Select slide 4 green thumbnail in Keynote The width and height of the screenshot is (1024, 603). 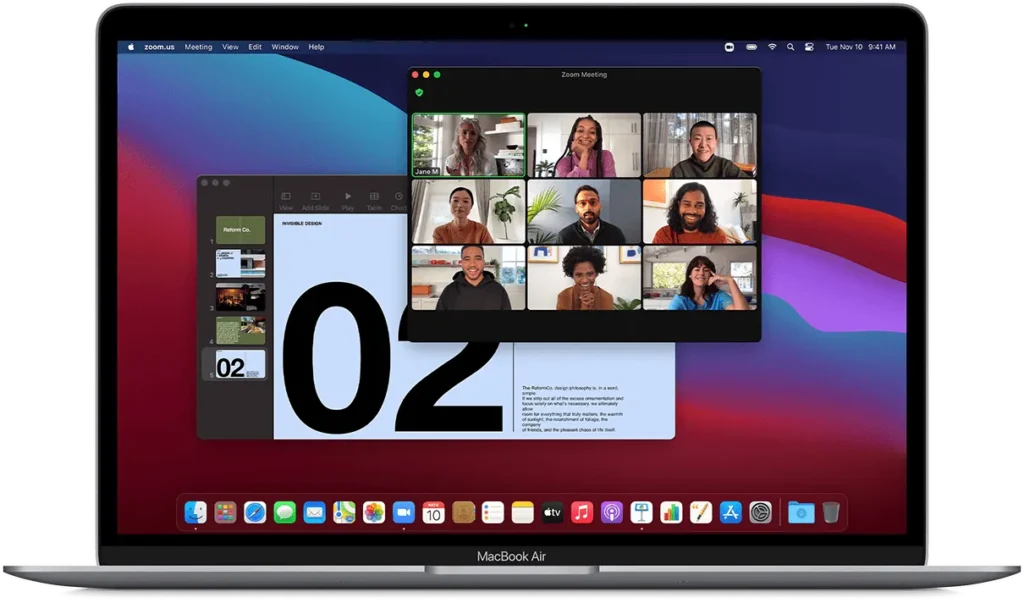tap(240, 331)
